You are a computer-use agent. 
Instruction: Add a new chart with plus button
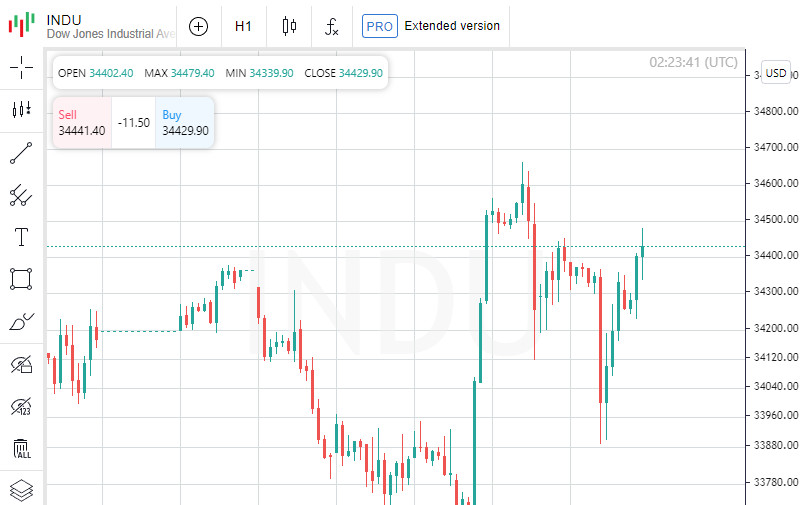click(198, 26)
